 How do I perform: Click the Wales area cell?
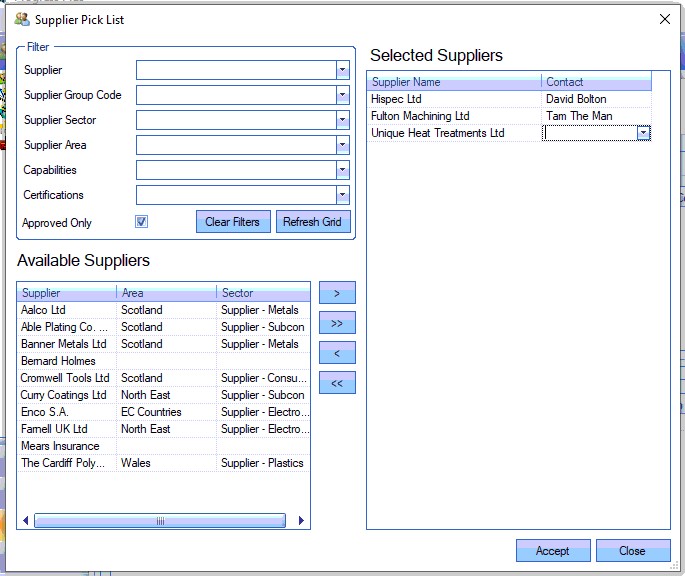coord(166,463)
